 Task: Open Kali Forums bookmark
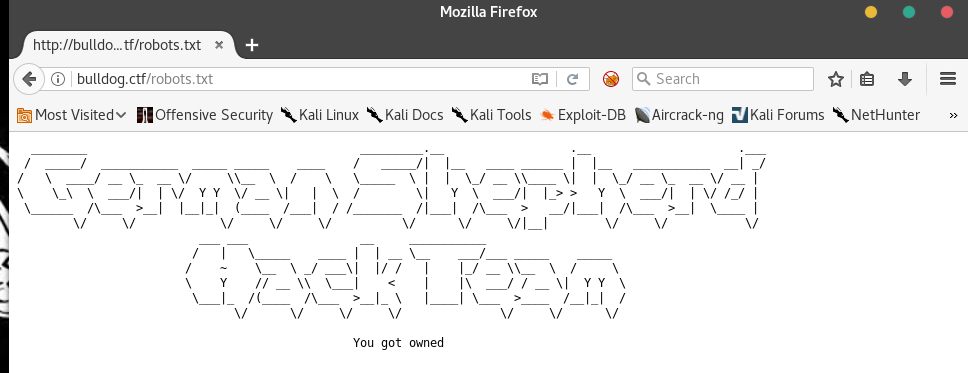778,115
